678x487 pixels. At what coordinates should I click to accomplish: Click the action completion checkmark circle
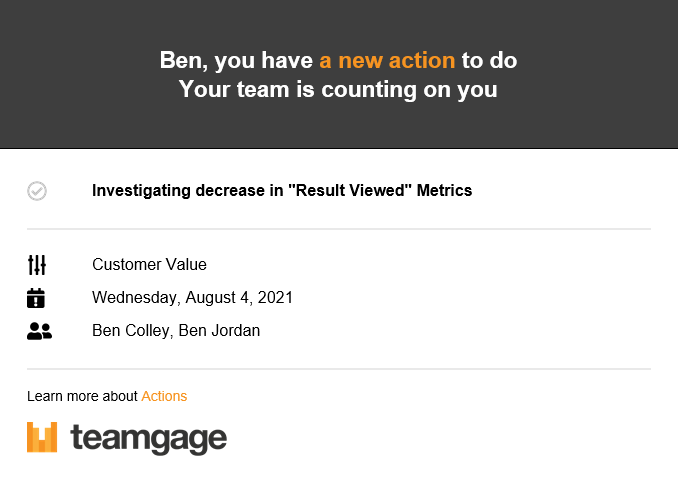[37, 191]
